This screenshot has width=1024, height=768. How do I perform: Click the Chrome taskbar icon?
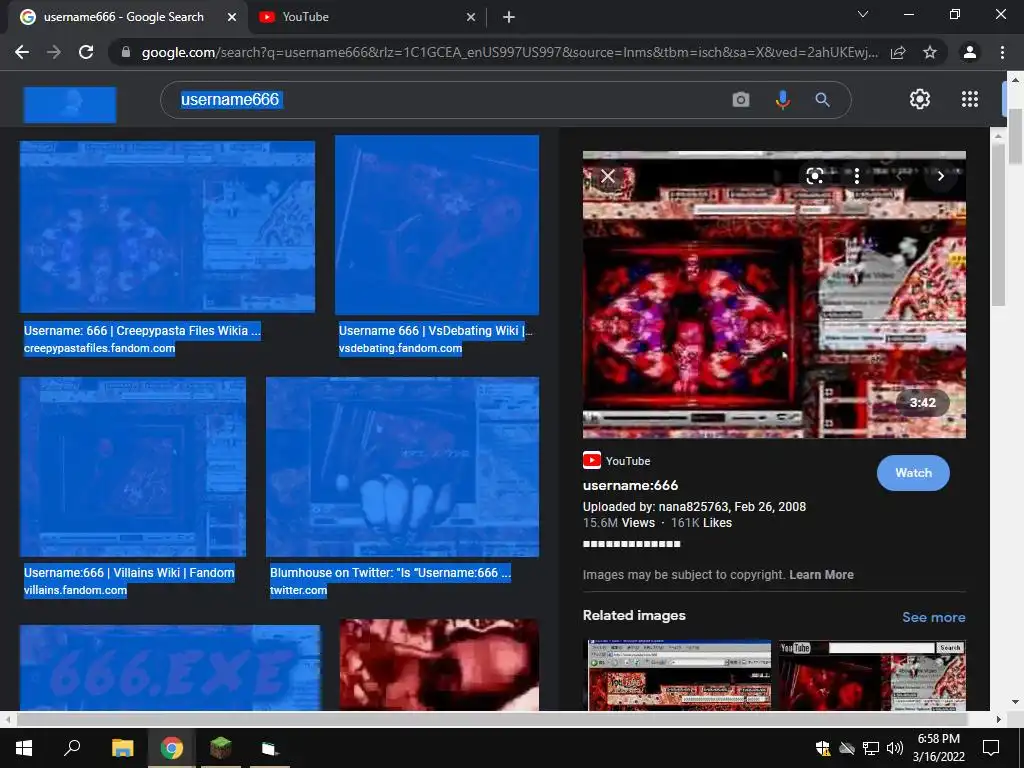pos(172,748)
